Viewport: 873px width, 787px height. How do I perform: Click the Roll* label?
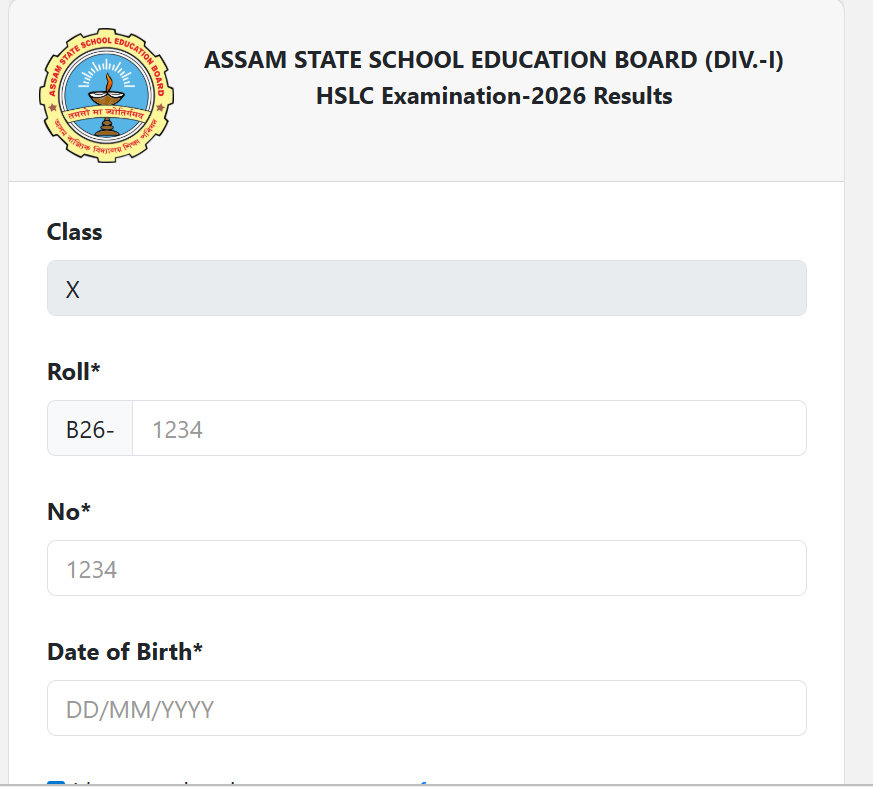pyautogui.click(x=74, y=372)
